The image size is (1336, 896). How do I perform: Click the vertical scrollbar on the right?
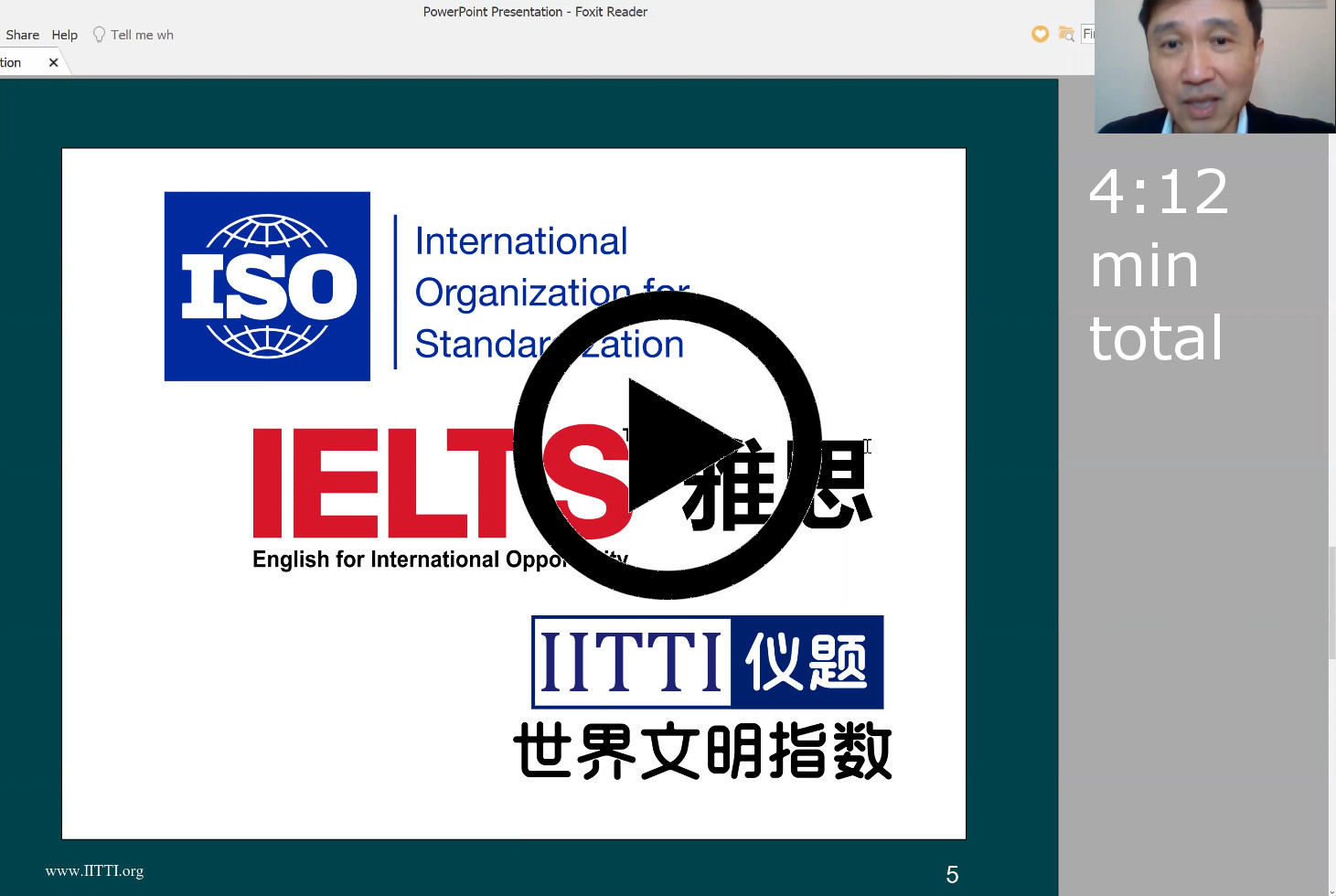(x=1331, y=603)
